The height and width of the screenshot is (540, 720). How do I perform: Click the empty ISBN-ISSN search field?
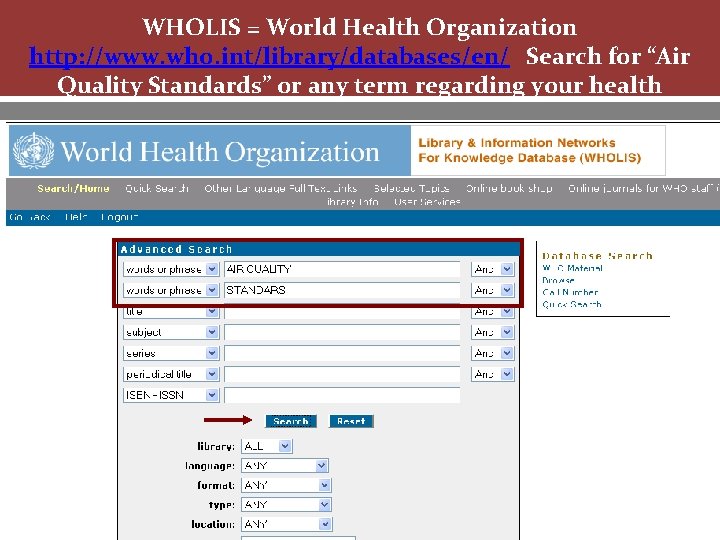click(x=342, y=395)
